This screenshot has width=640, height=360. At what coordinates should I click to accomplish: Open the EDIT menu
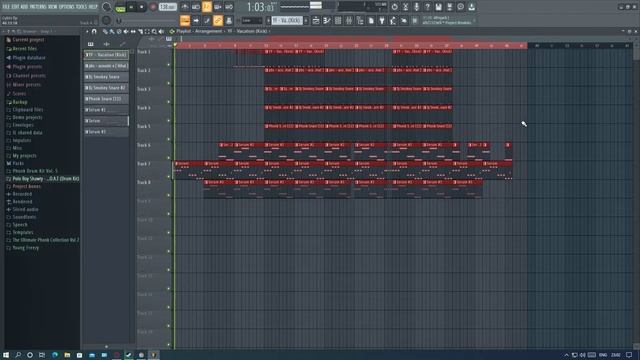click(x=15, y=7)
